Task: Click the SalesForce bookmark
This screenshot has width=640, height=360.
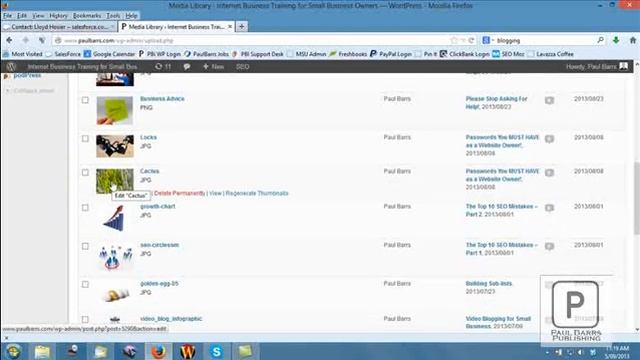Action: click(63, 54)
